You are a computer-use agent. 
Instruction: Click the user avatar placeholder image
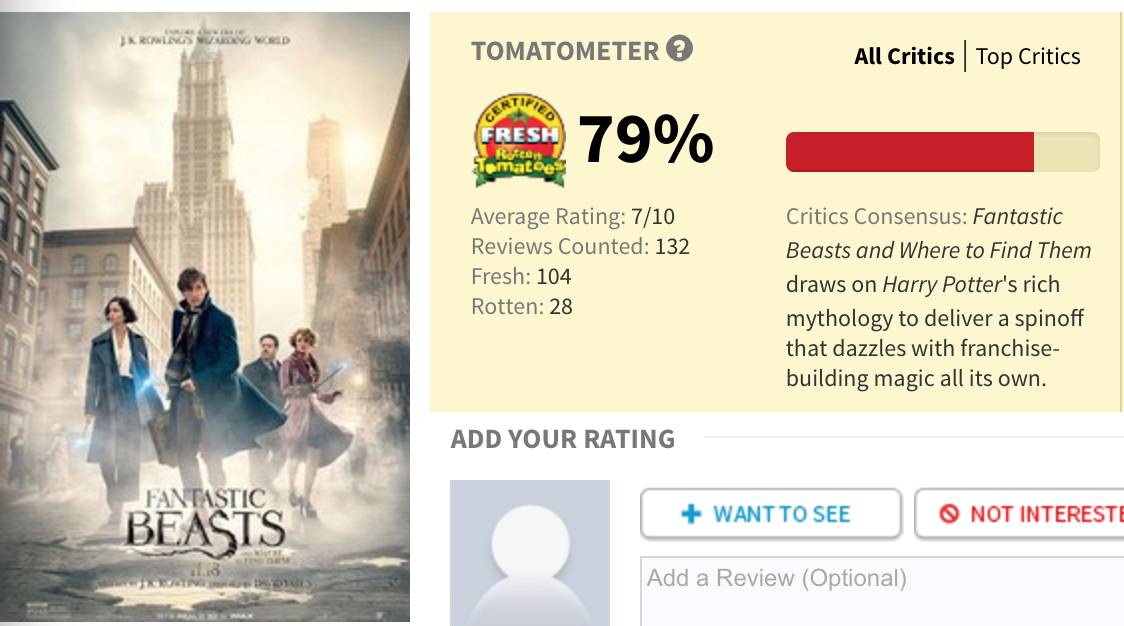(x=529, y=553)
